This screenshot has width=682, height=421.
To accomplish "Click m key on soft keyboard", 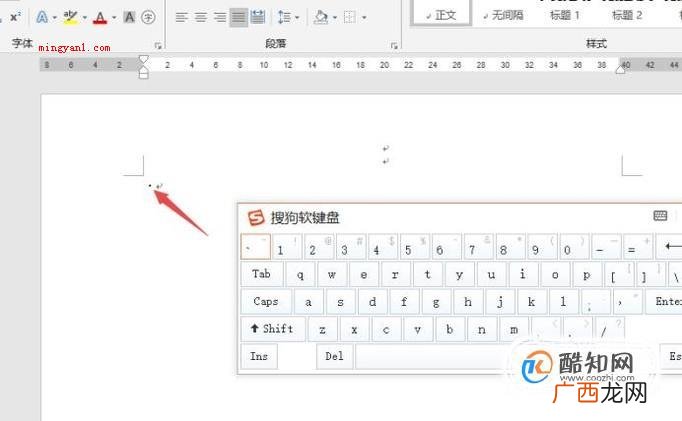I will pos(514,329).
